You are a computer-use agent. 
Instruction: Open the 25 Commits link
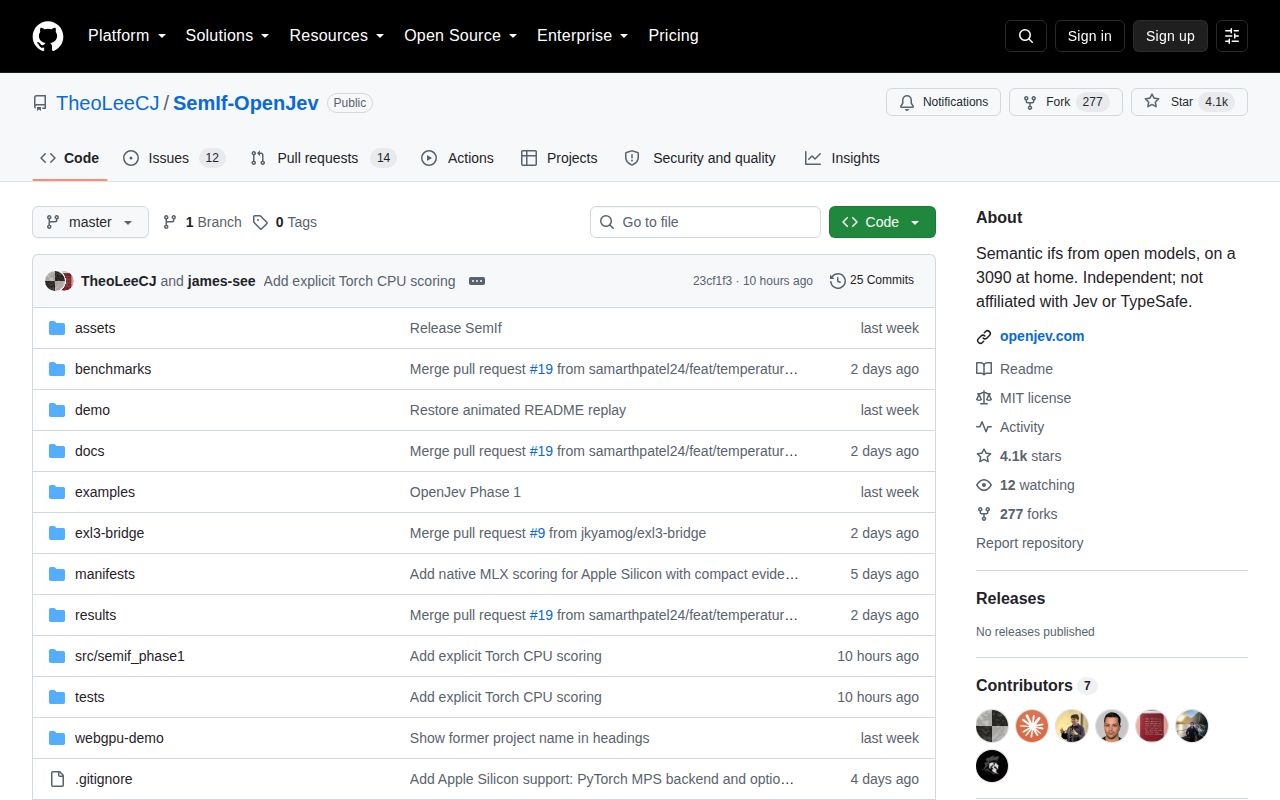872,281
